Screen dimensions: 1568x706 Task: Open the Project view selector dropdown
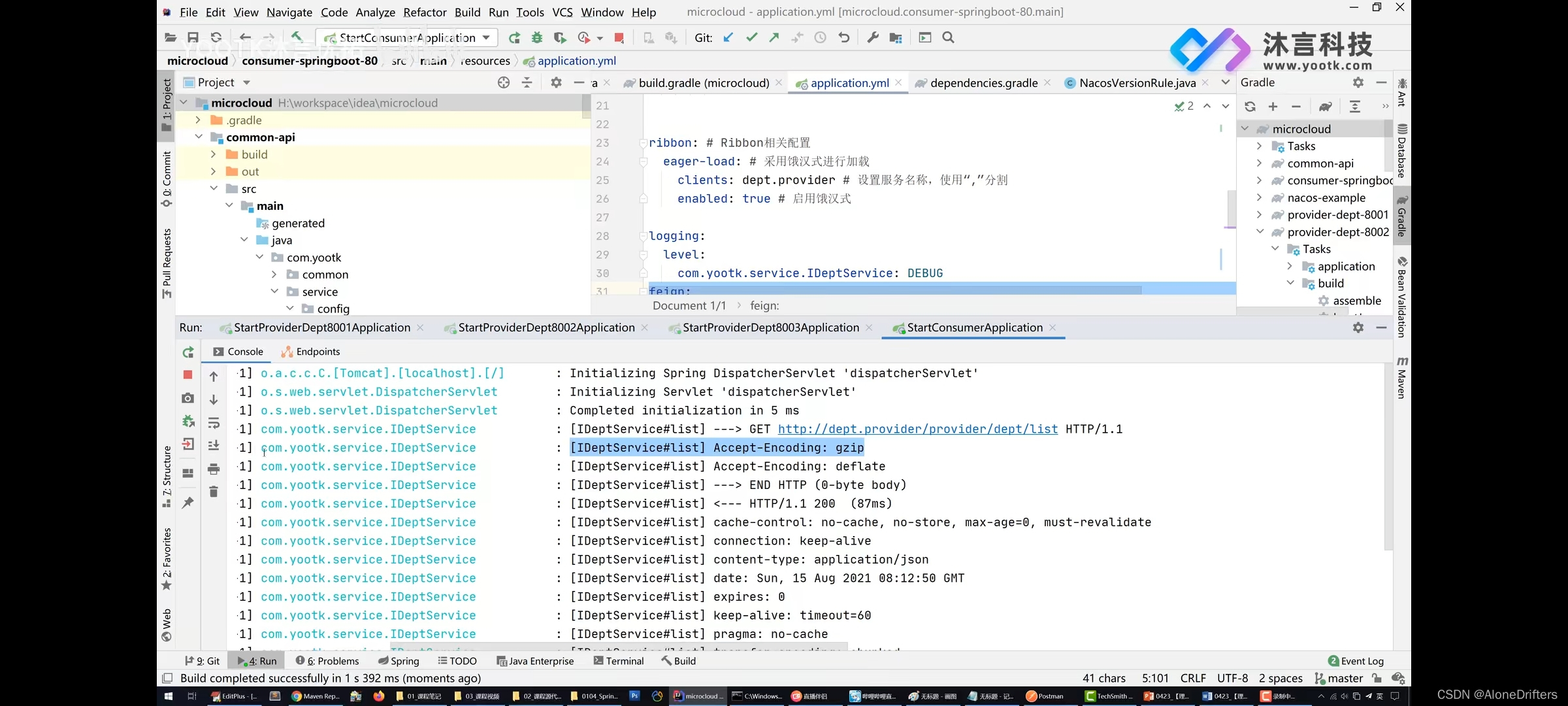[246, 82]
